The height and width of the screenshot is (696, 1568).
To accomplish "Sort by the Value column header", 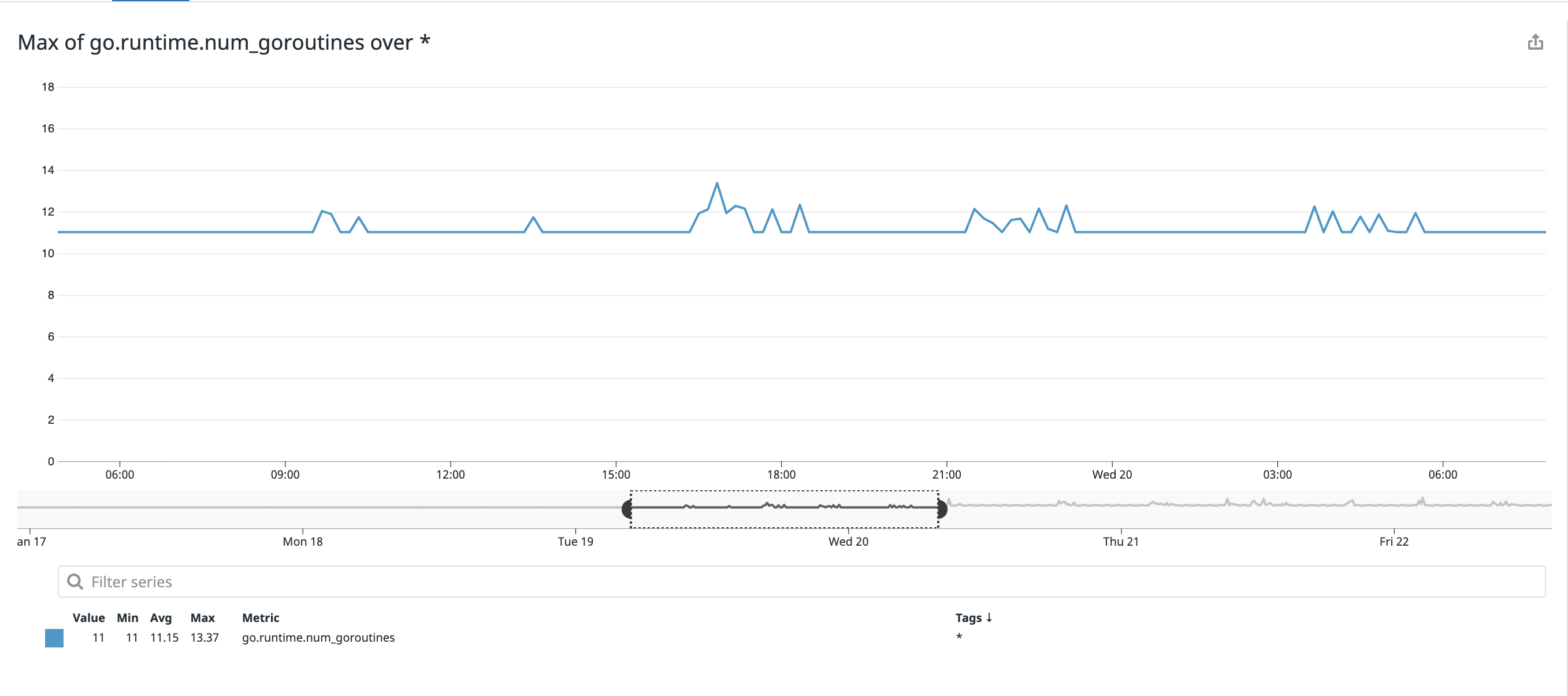I will click(88, 617).
